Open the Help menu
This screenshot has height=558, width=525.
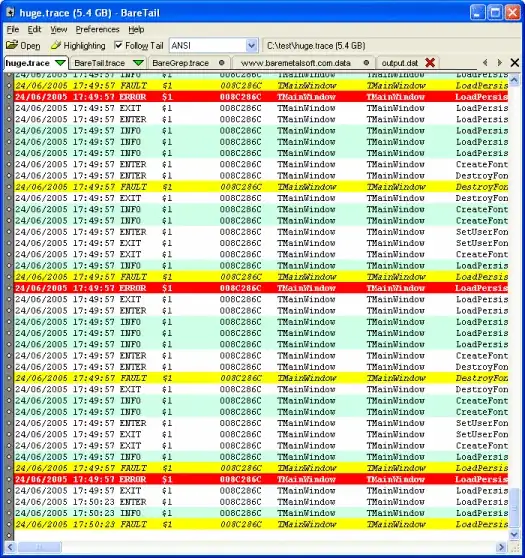pyautogui.click(x=136, y=30)
